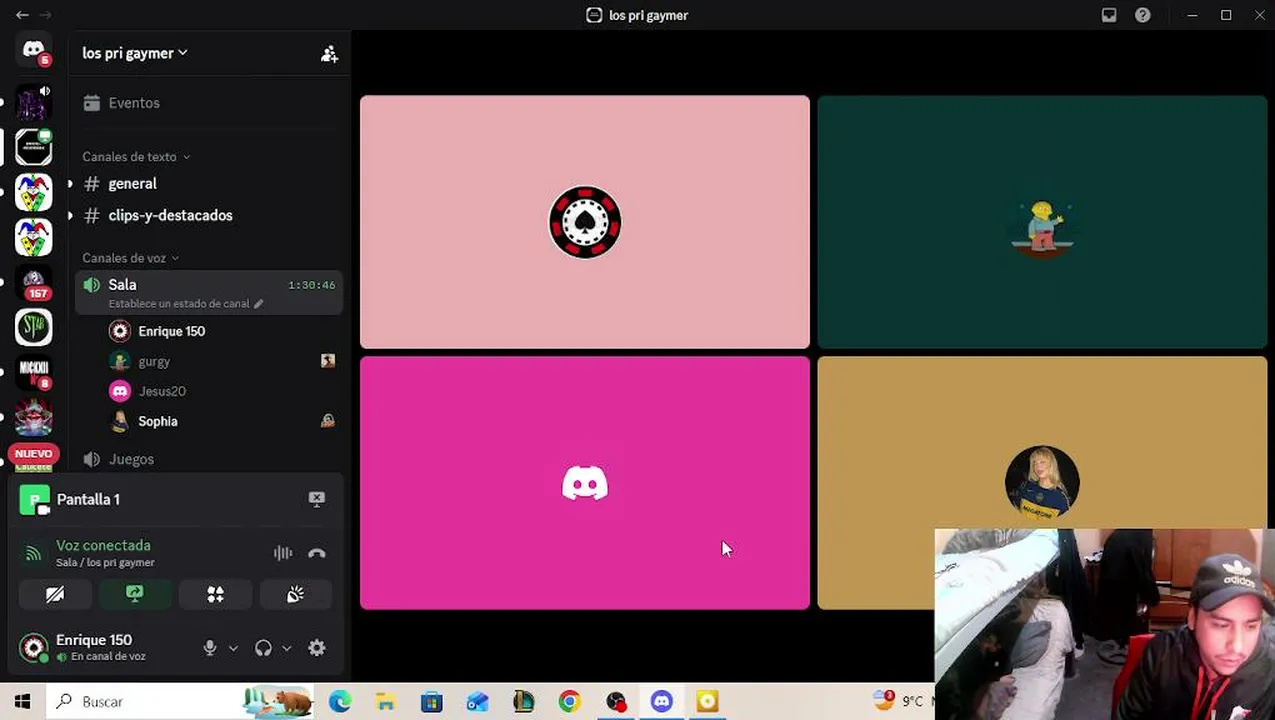
Task: Focus the pink poker chip video tile
Action: pyautogui.click(x=585, y=222)
